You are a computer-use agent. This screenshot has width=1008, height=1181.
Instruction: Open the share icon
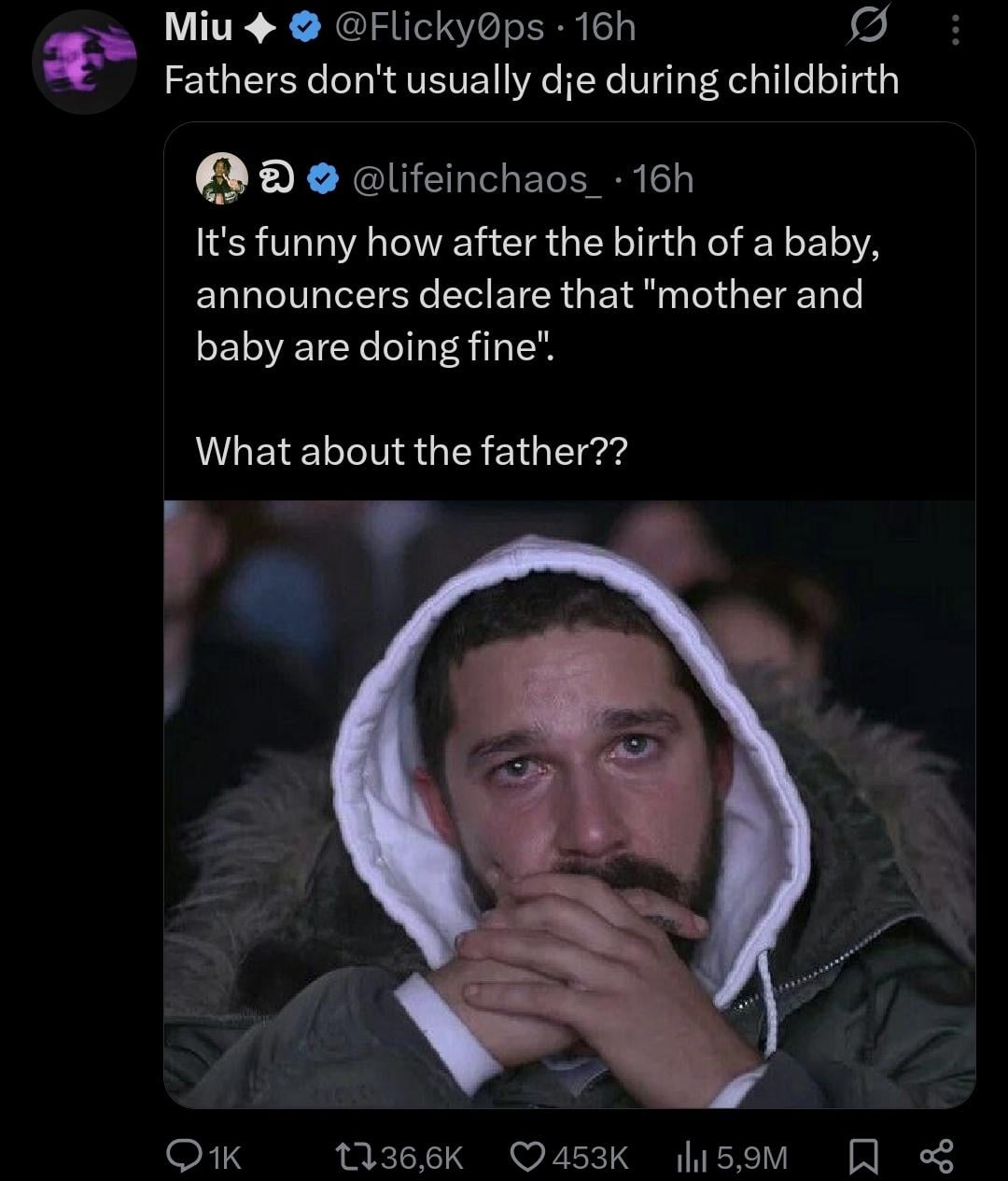click(x=936, y=1158)
